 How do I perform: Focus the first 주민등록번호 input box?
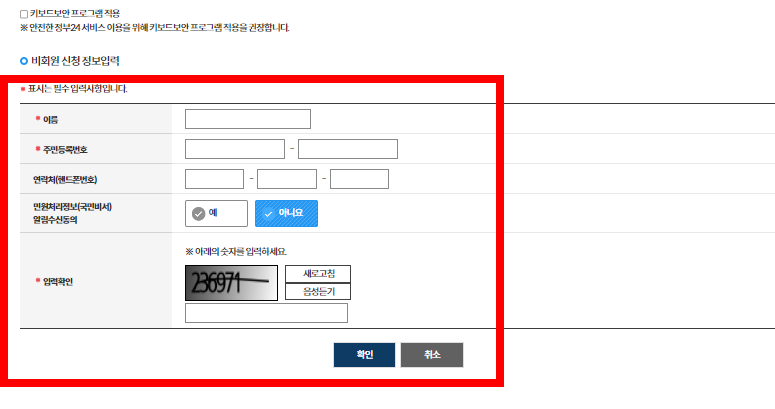pos(235,149)
